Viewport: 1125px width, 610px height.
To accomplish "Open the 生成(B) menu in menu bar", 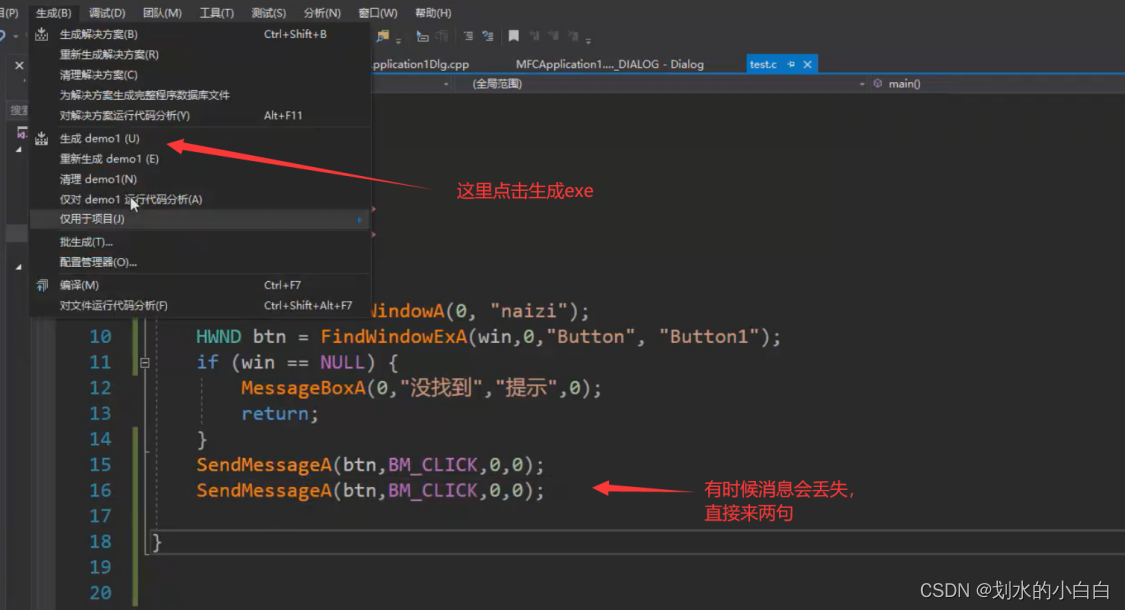I will click(x=54, y=13).
